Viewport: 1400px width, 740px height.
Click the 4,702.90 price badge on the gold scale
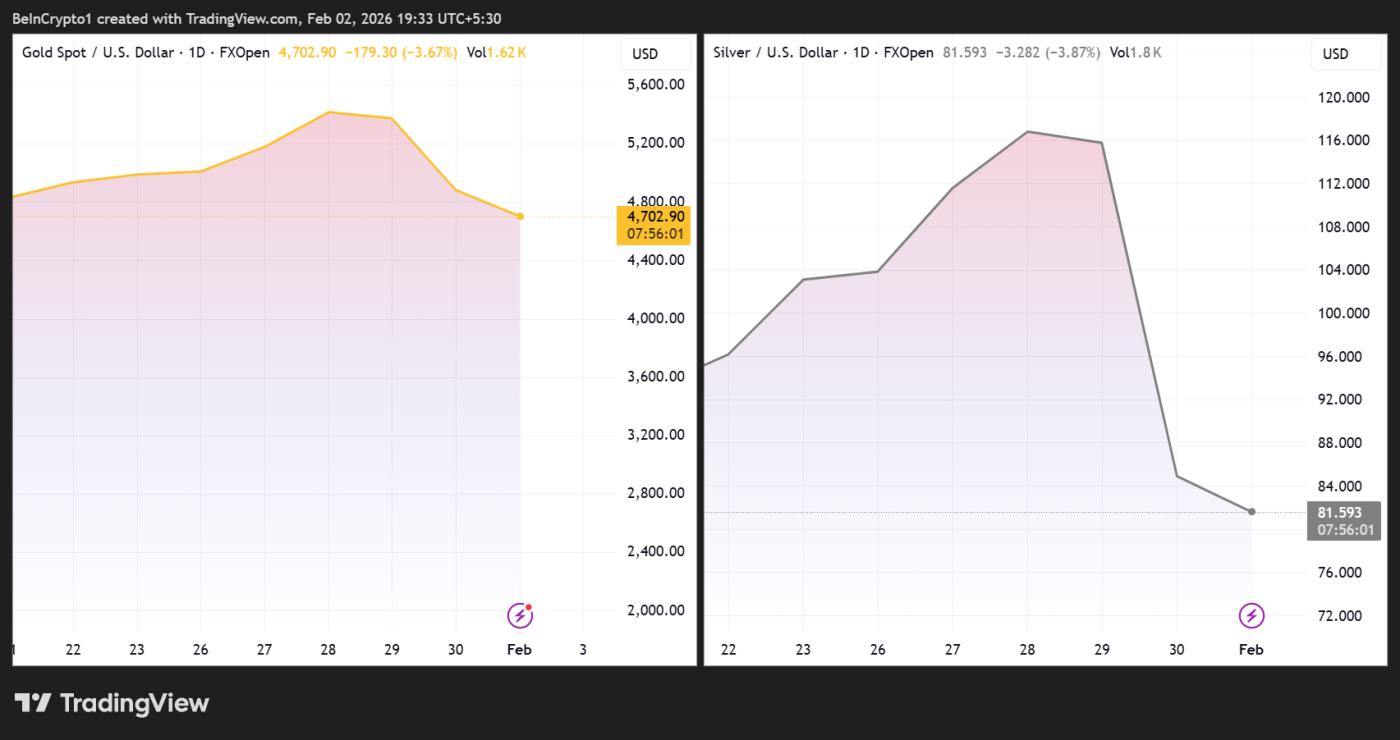(654, 223)
